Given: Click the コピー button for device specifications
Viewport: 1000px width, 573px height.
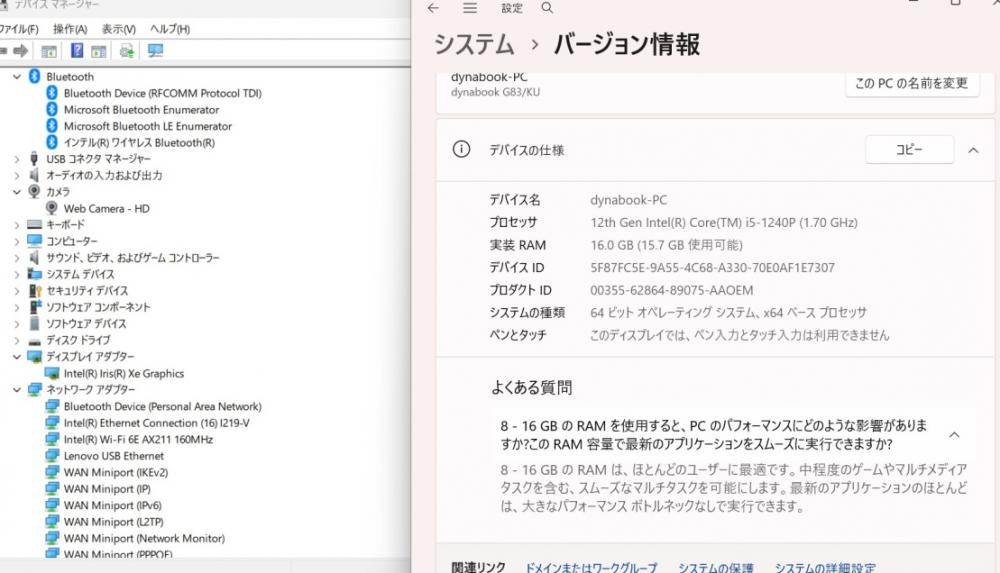Looking at the screenshot, I should tap(909, 149).
